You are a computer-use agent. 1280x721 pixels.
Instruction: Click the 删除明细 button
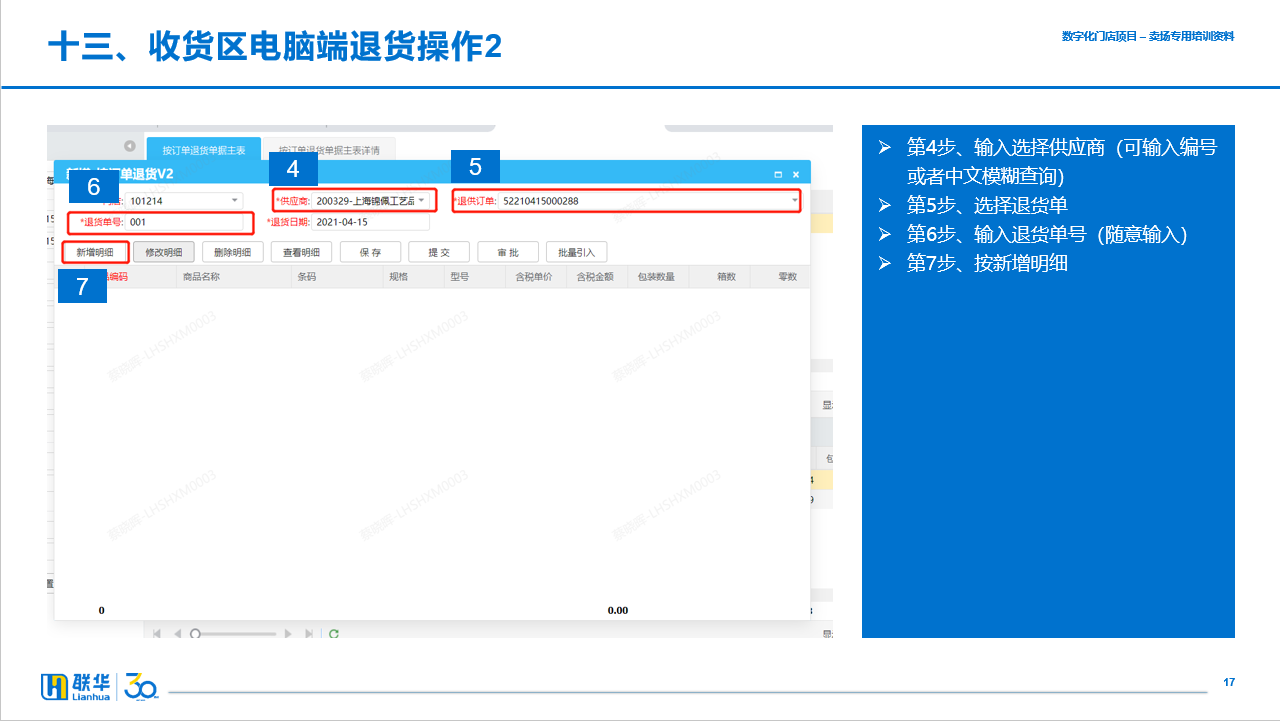pyautogui.click(x=233, y=252)
